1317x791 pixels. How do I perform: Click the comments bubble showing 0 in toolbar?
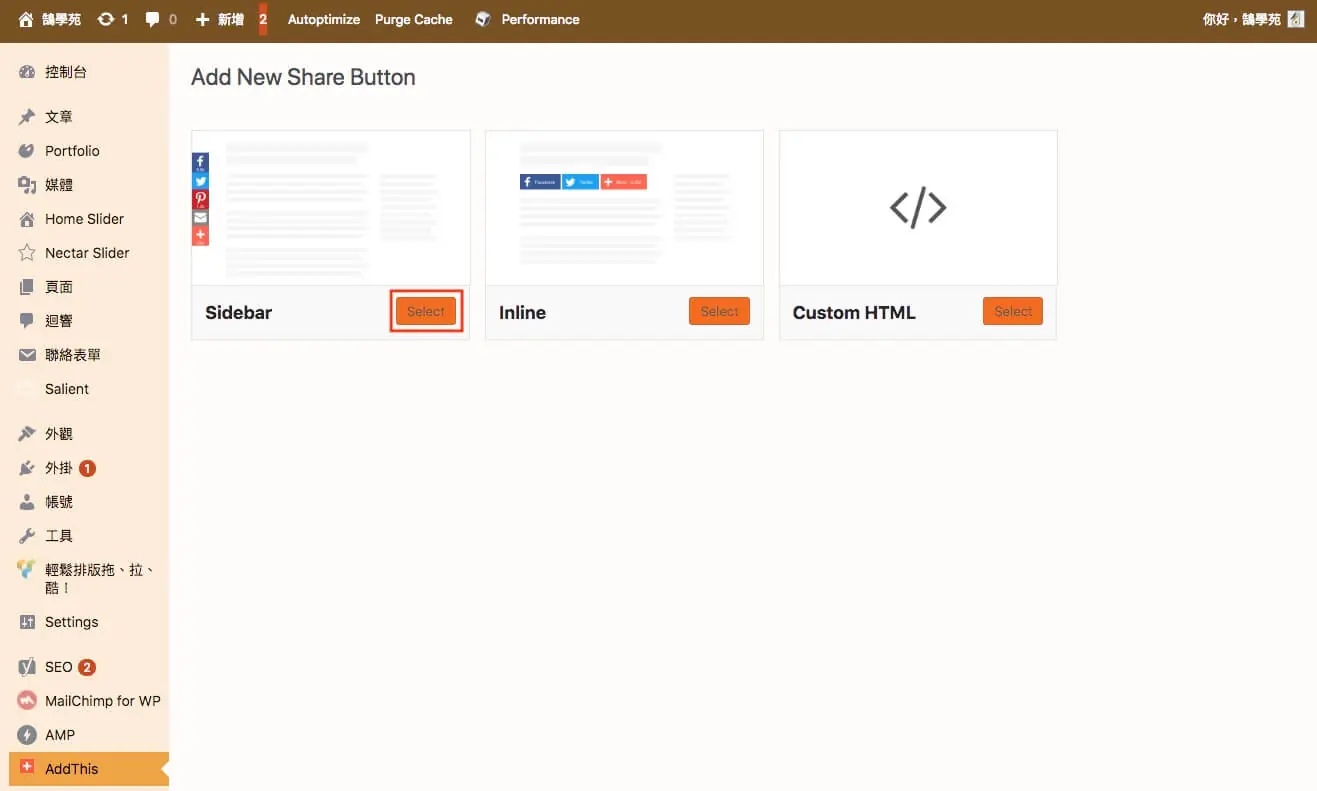pos(161,19)
